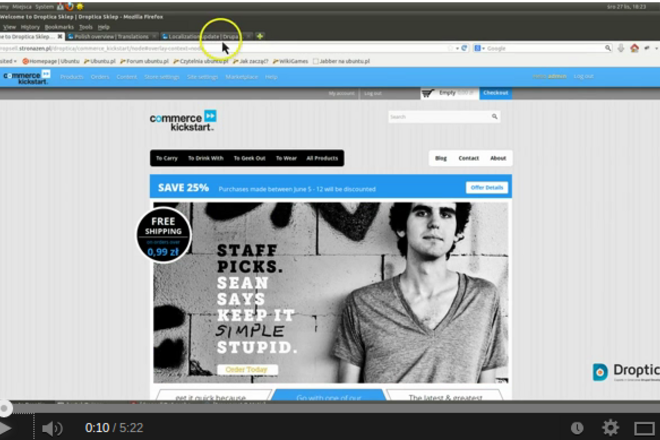Open Homepage Ubuntu bookmark
The image size is (660, 440).
51,61
